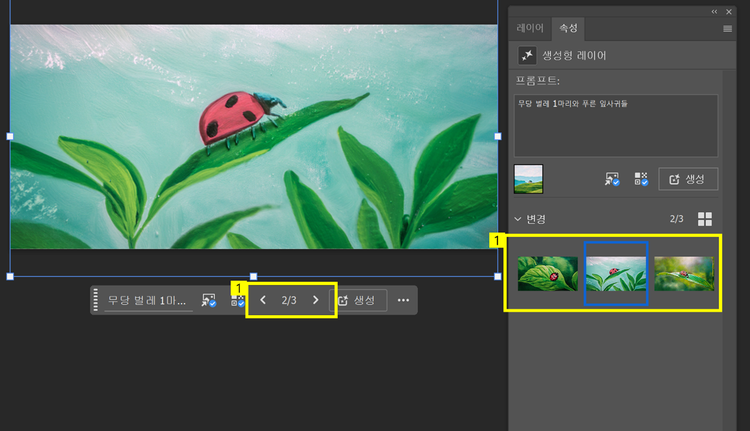Open reference image settings in Properties panel
This screenshot has width=750, height=431.
coord(612,179)
